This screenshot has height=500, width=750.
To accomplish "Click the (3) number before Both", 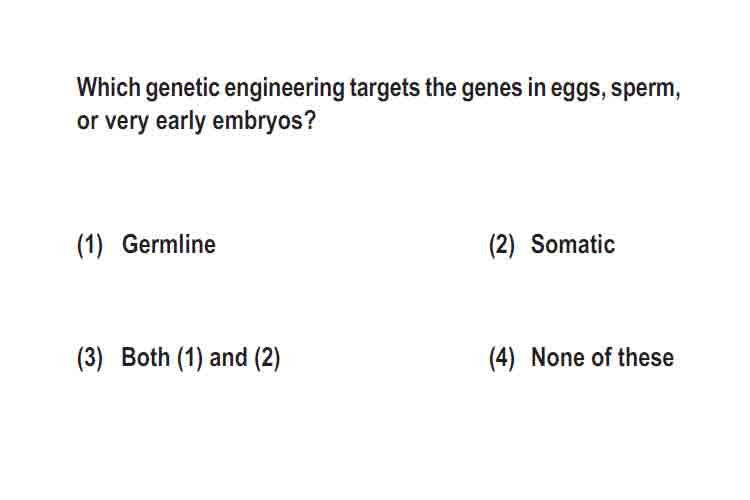I will (90, 358).
